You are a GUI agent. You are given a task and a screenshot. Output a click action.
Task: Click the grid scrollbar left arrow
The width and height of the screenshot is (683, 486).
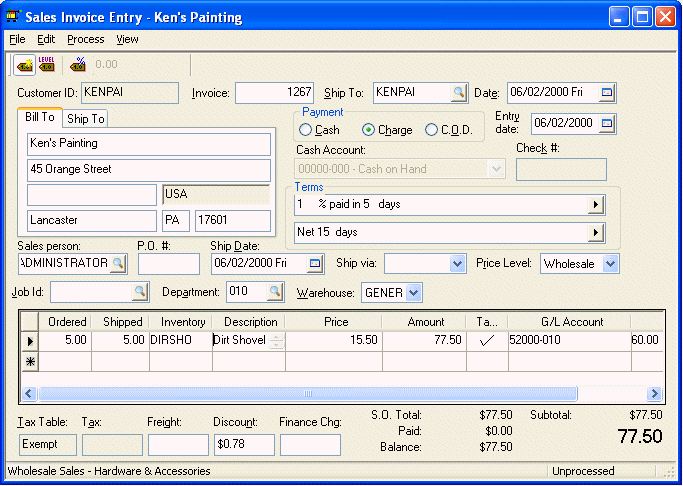click(x=29, y=394)
